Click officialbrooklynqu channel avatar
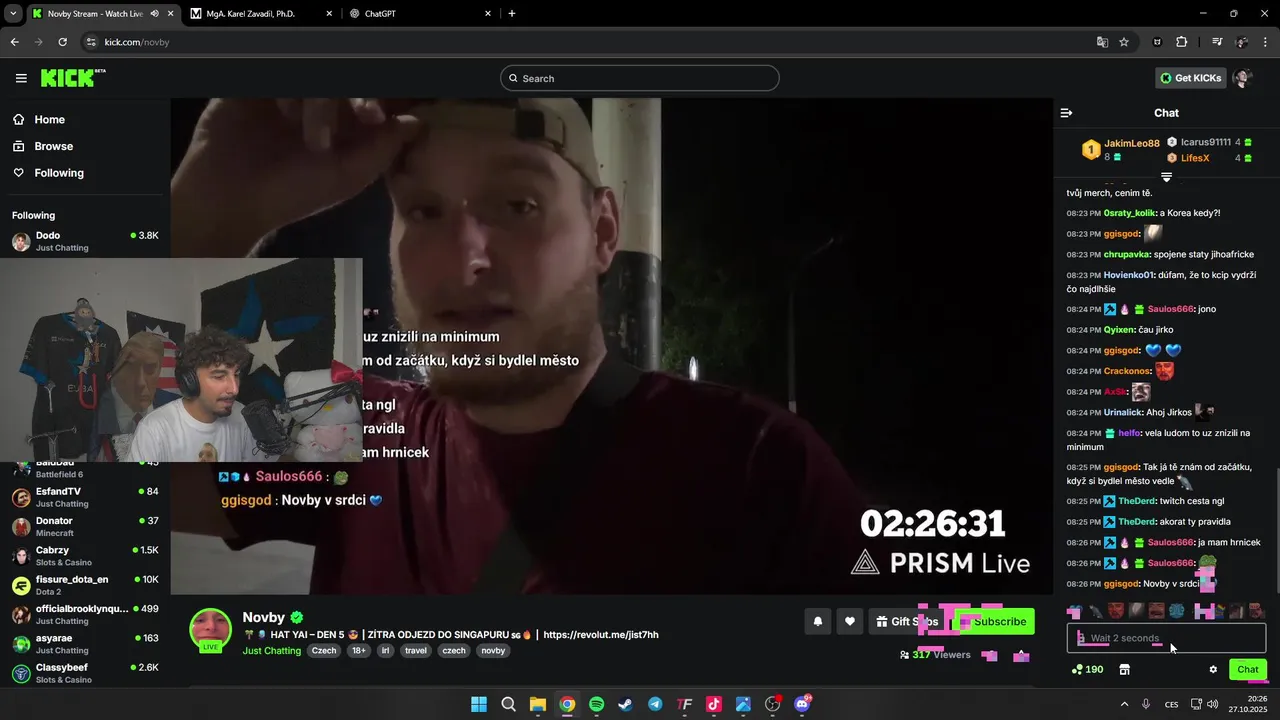Image resolution: width=1280 pixels, height=720 pixels. (21, 614)
